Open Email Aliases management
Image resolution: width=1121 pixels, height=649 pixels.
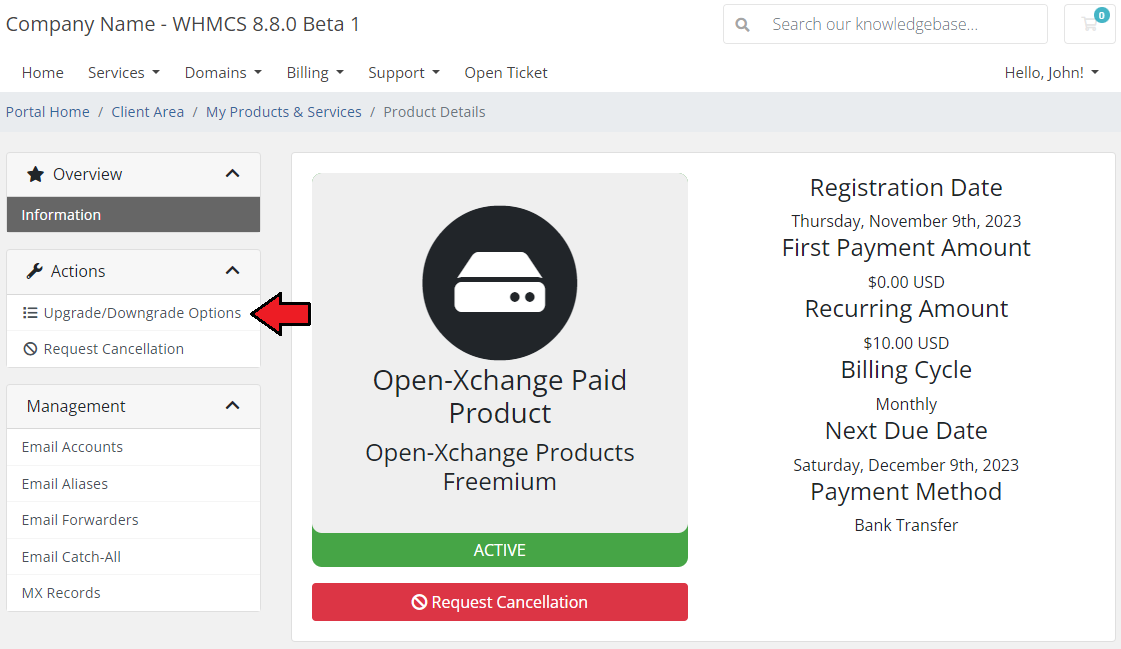click(x=134, y=484)
